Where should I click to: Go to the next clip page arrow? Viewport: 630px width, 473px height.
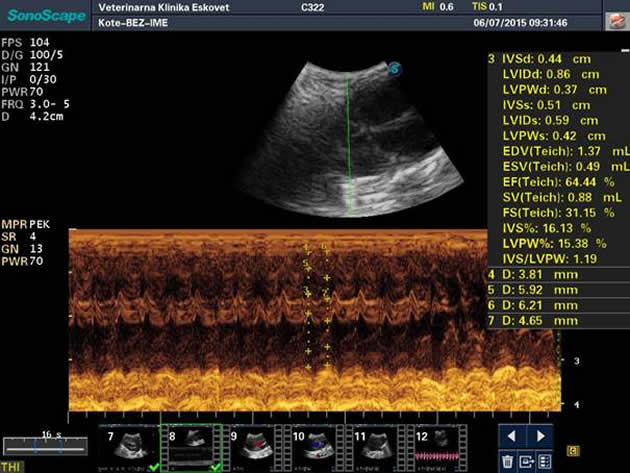pos(540,436)
